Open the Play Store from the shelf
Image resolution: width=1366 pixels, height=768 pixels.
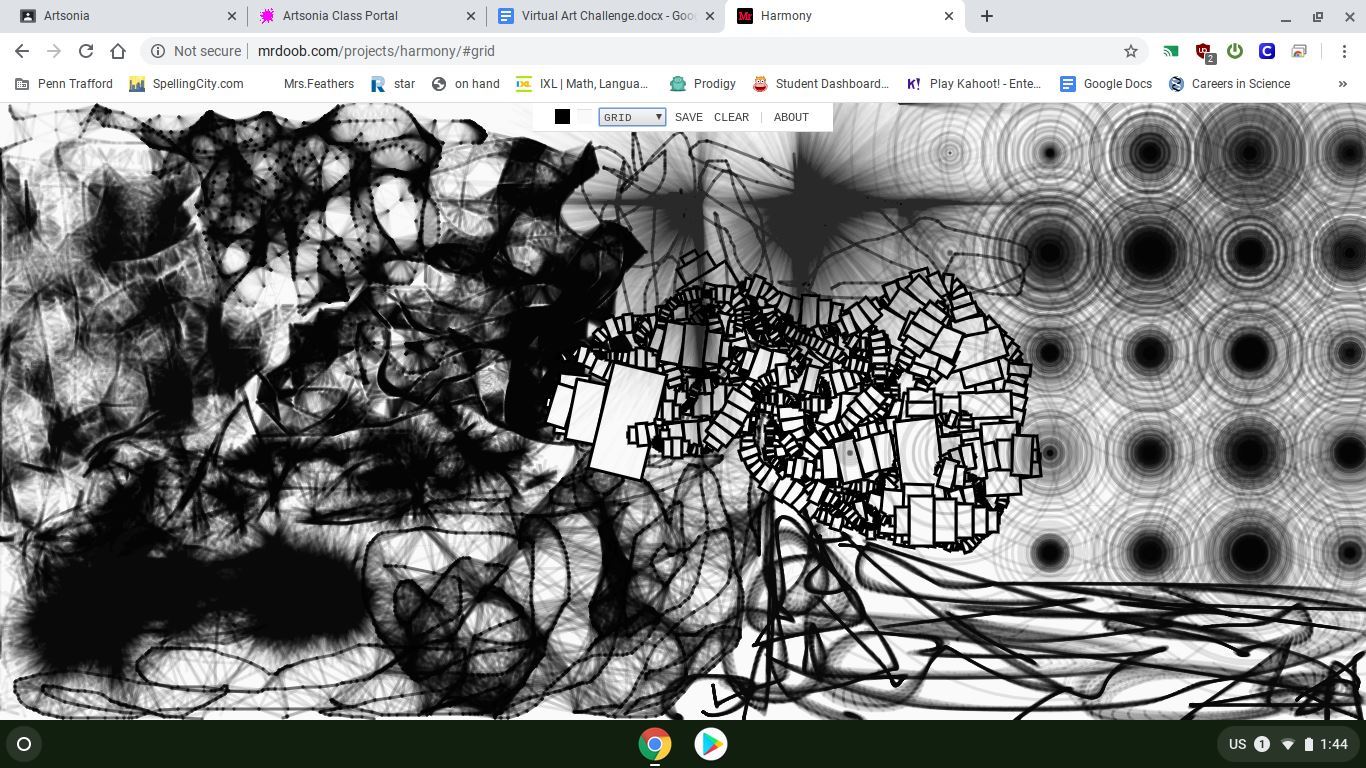(711, 744)
